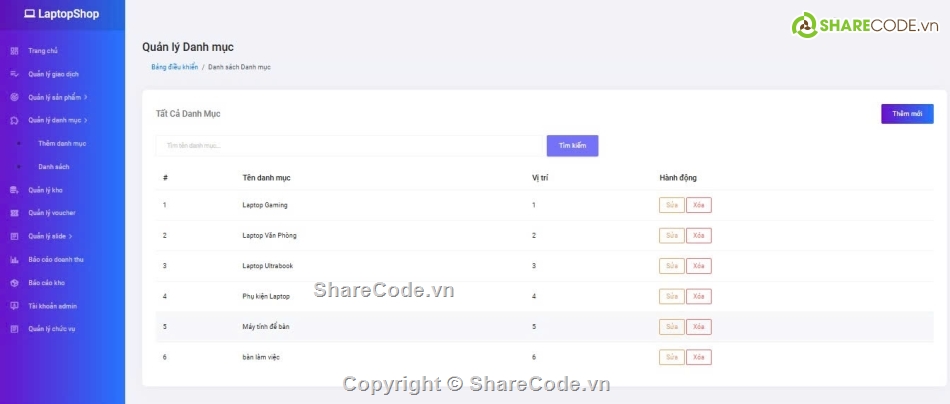The image size is (950, 404).
Task: Click the Laptop Gaming category name
Action: 265,205
